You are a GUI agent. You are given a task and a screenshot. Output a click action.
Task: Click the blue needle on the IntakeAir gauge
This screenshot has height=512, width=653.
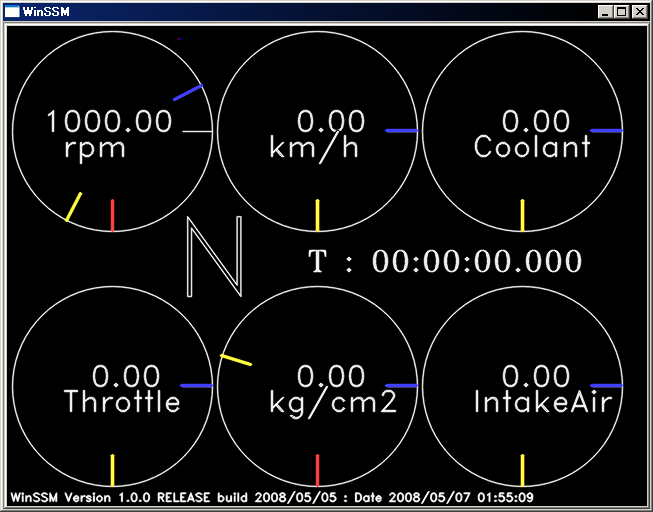[x=606, y=385]
